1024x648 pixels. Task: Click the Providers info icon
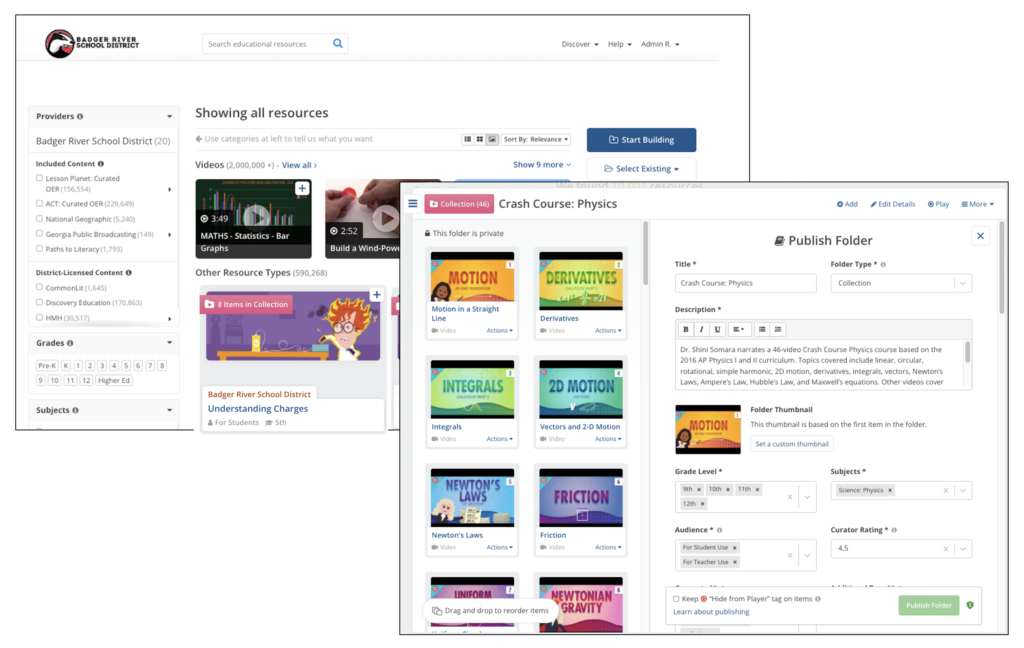80,116
